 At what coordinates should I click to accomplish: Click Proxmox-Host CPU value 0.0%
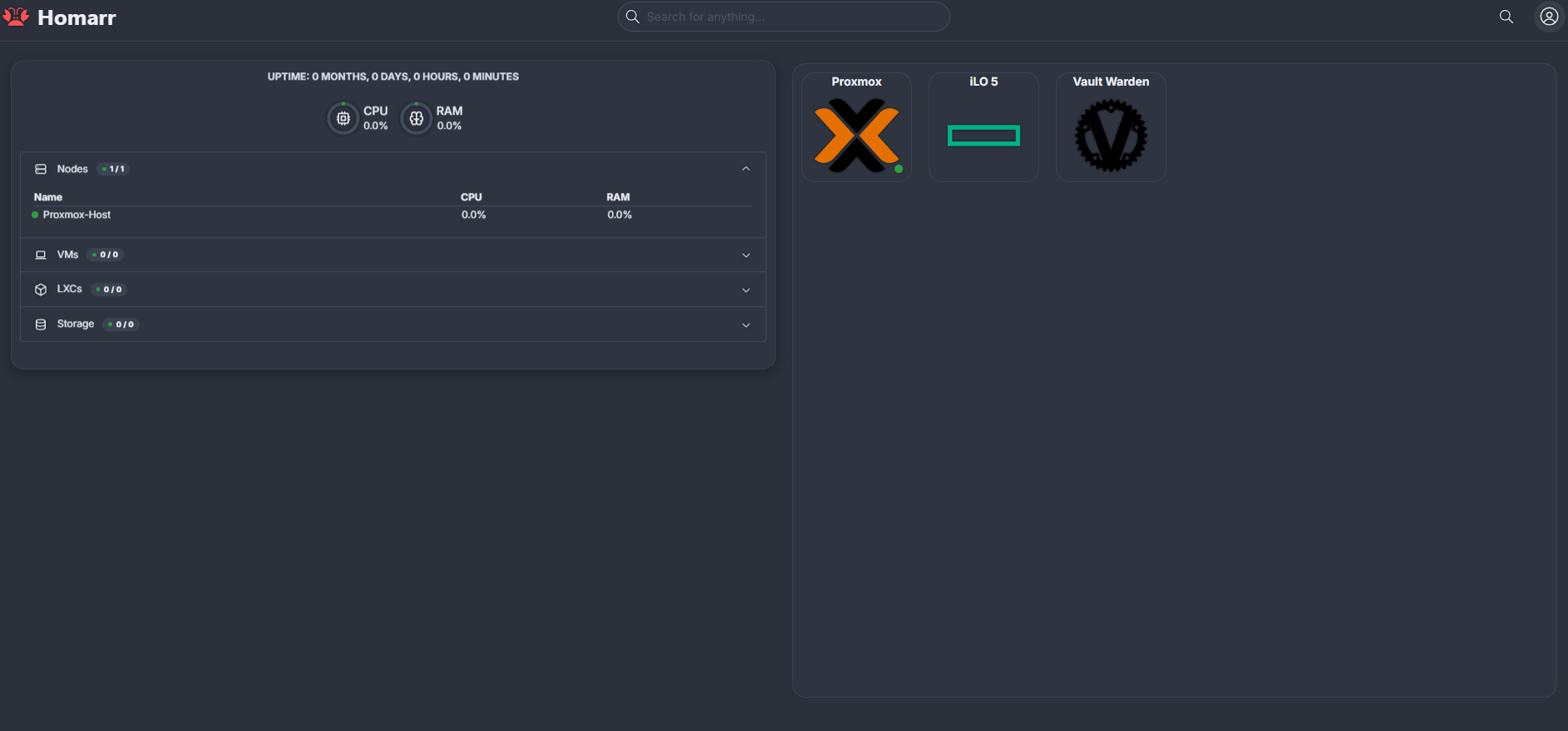point(474,215)
